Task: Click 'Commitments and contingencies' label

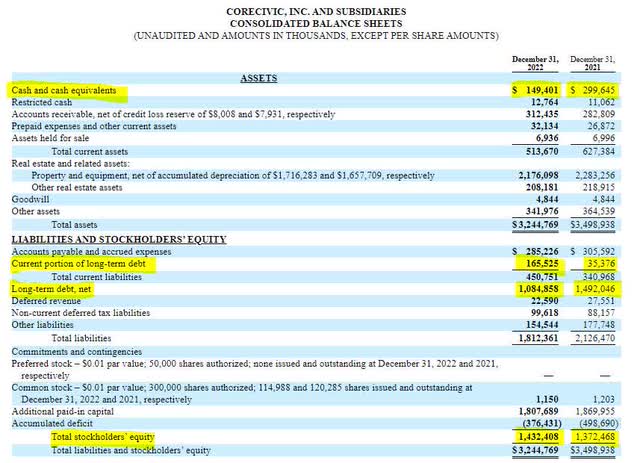Action: tap(77, 352)
